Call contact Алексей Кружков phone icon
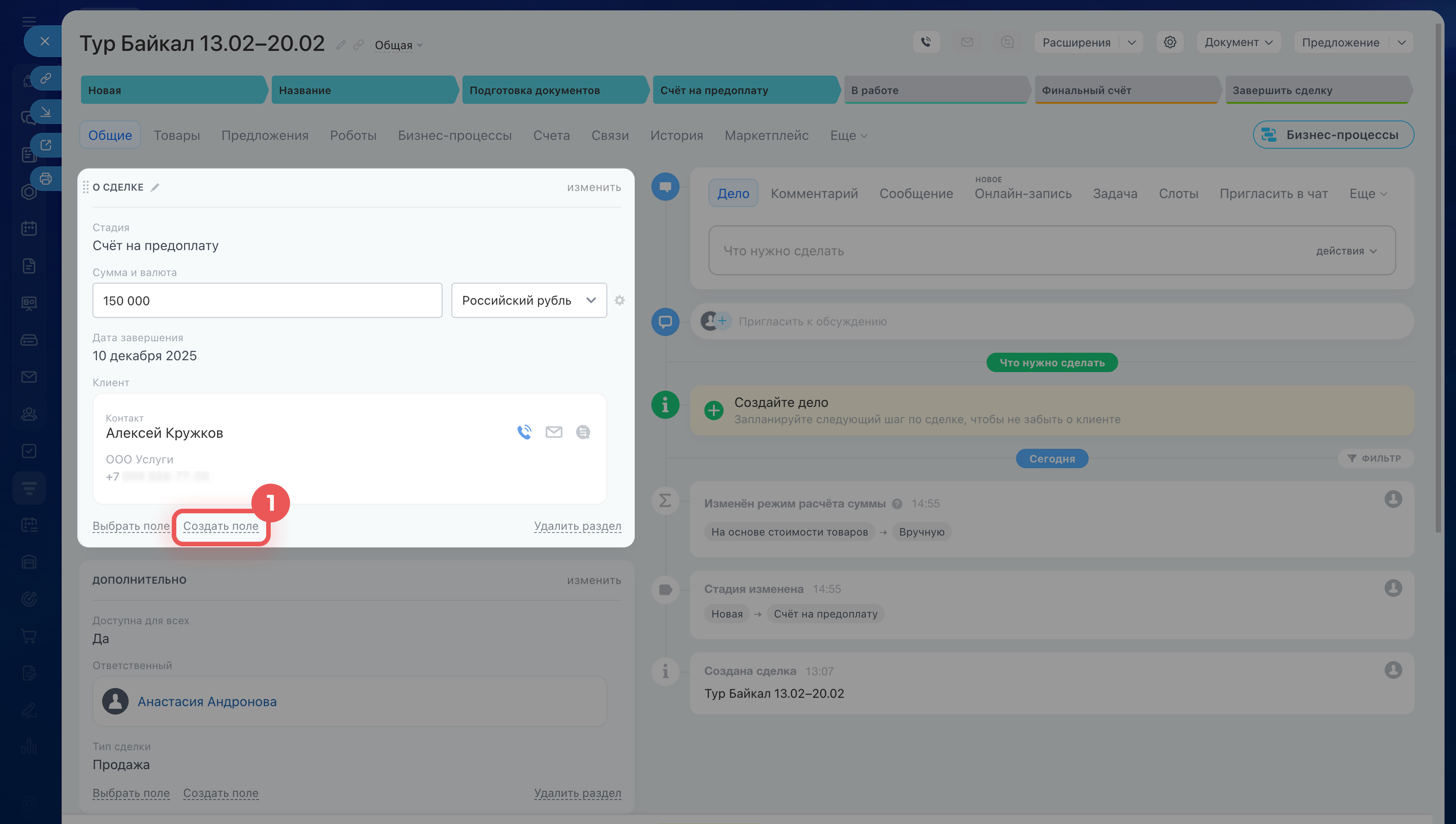The width and height of the screenshot is (1456, 824). pyautogui.click(x=524, y=432)
